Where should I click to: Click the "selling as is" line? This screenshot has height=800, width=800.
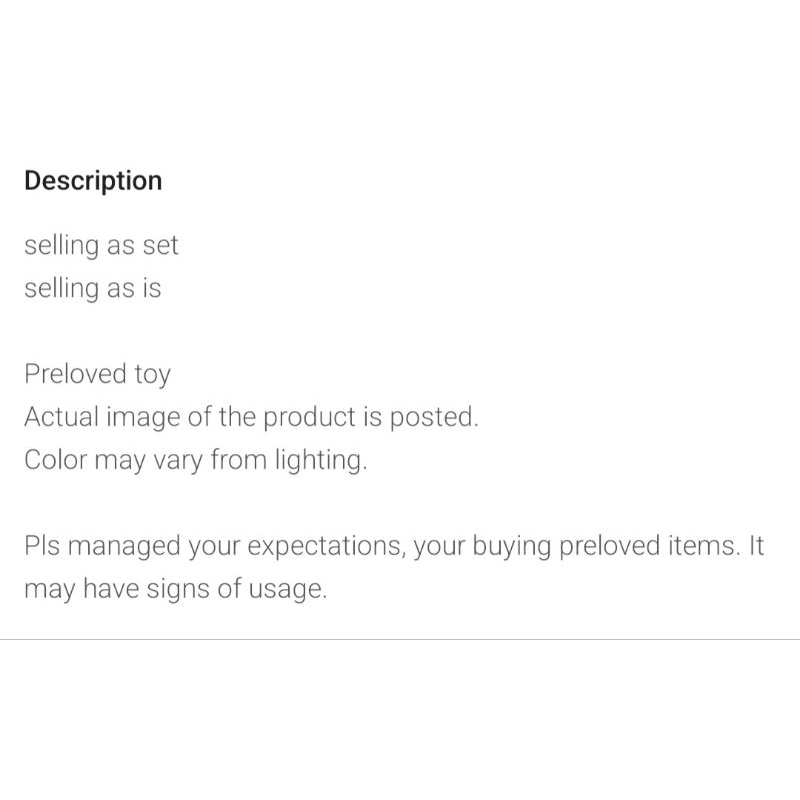coord(92,289)
